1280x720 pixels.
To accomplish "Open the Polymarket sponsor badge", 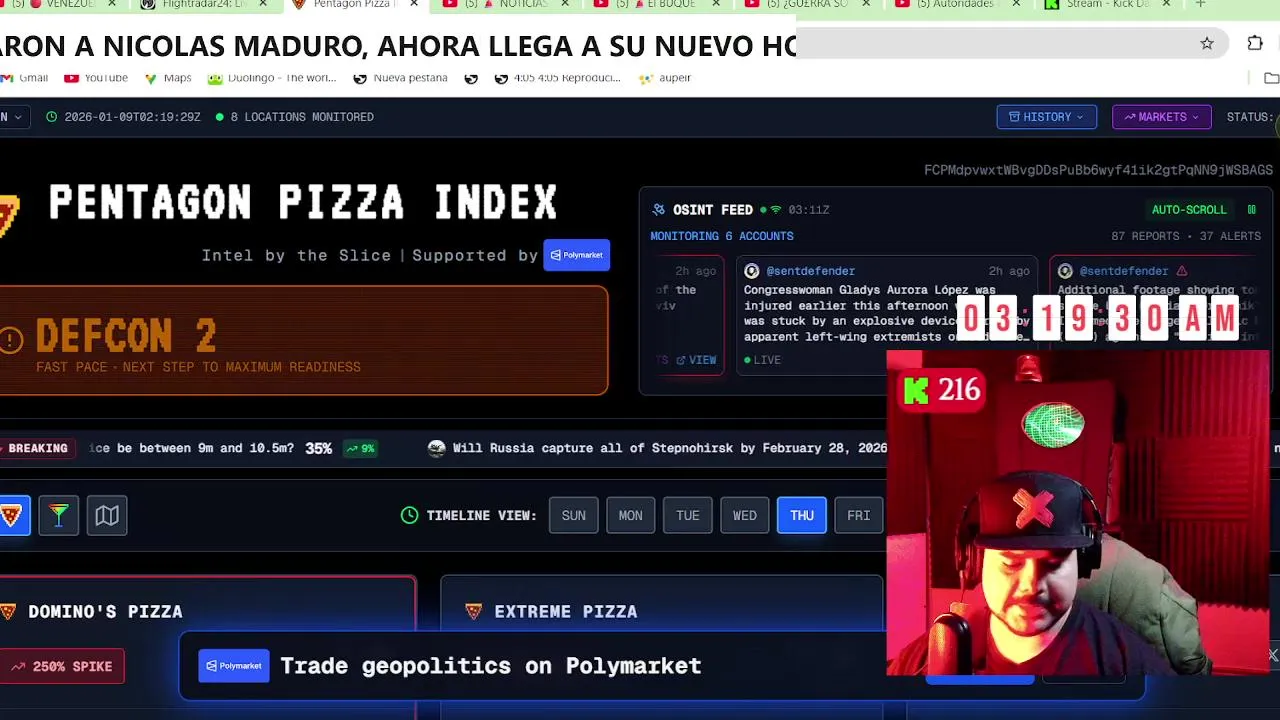I will click(576, 255).
